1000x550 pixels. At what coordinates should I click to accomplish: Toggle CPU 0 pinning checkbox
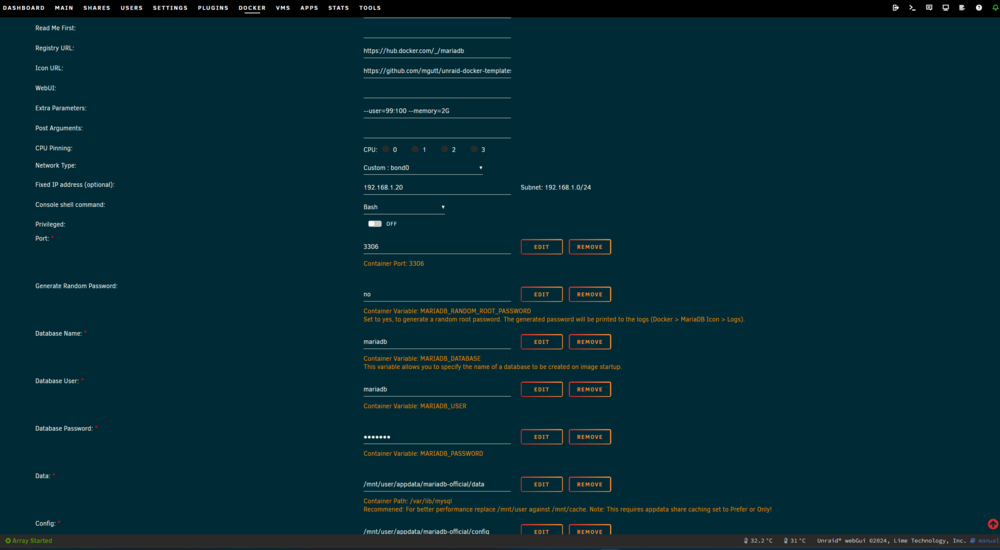(386, 149)
